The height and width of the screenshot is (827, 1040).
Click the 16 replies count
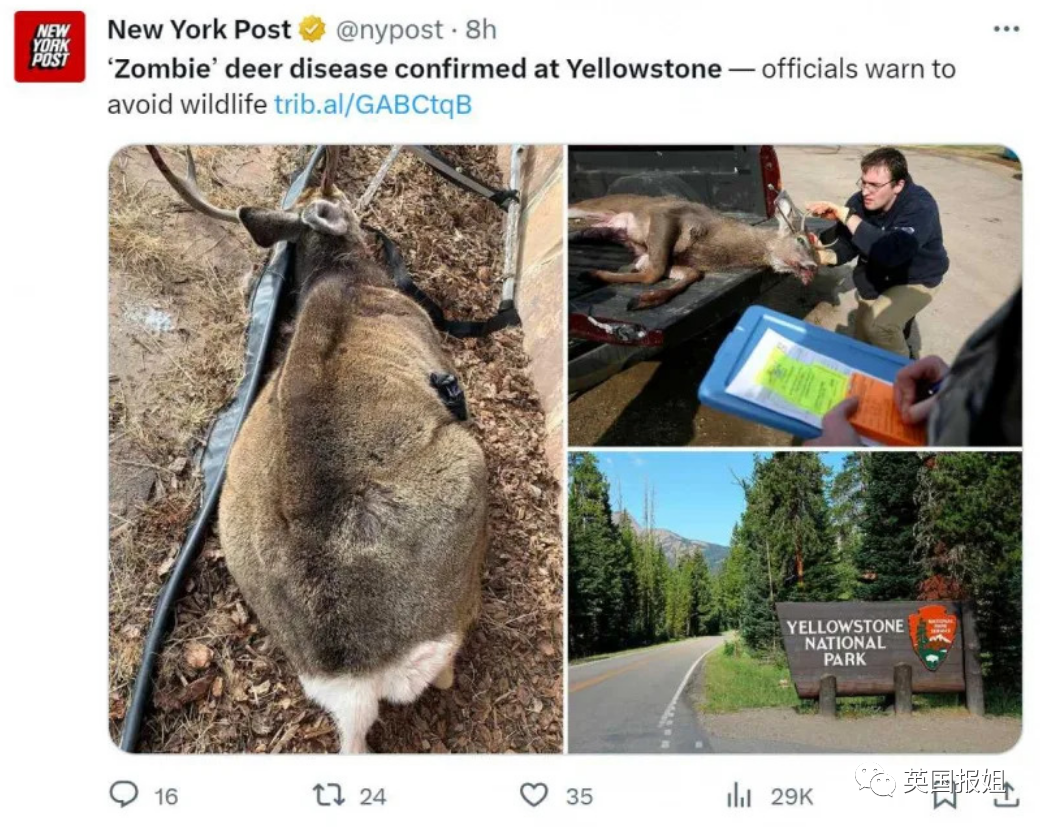pyautogui.click(x=166, y=796)
